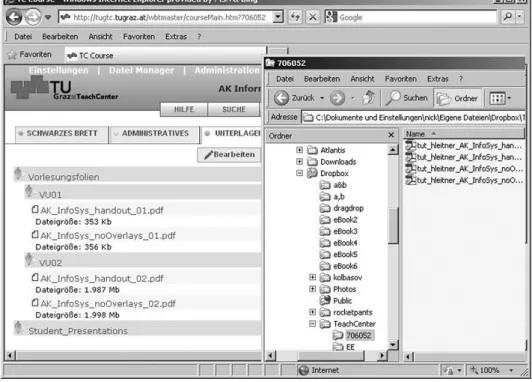Open the browser Extras menu
532x382 pixels.
click(176, 36)
